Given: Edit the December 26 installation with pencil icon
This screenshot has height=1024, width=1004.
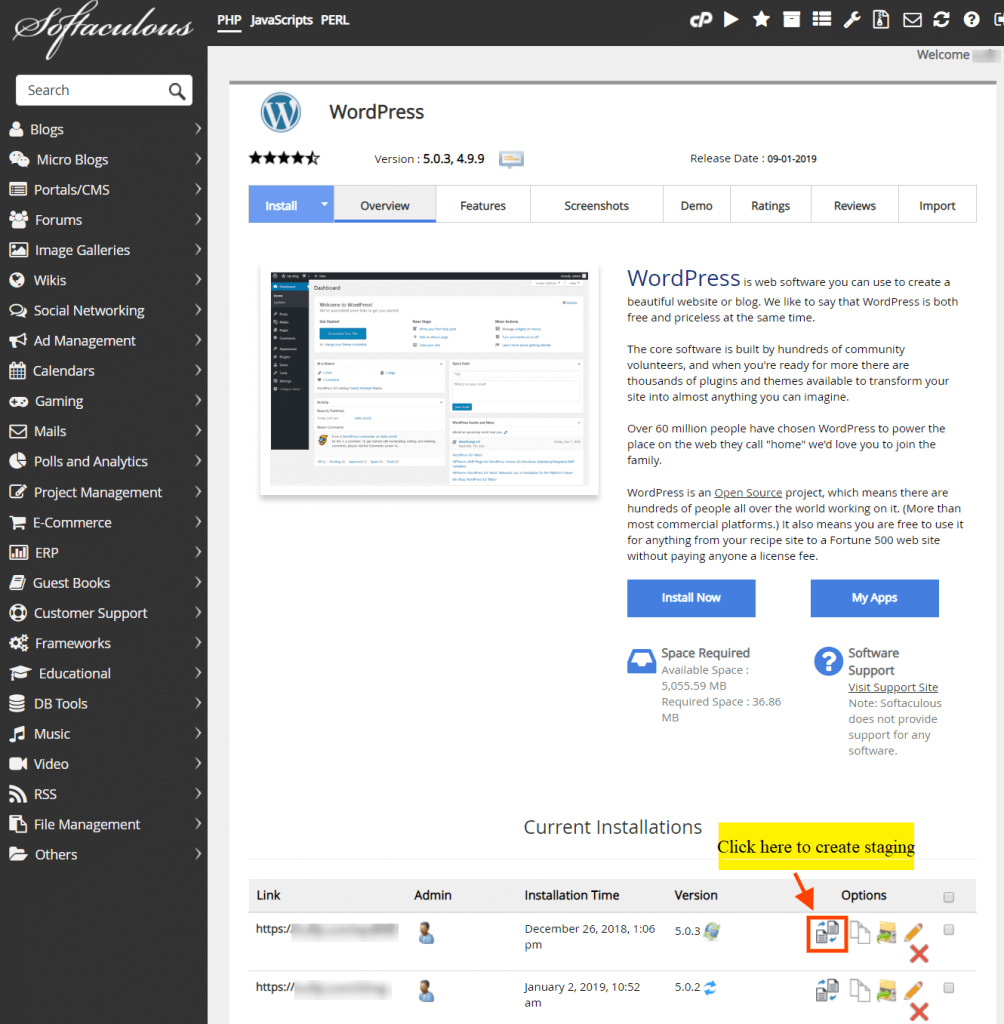Looking at the screenshot, I should pos(913,932).
